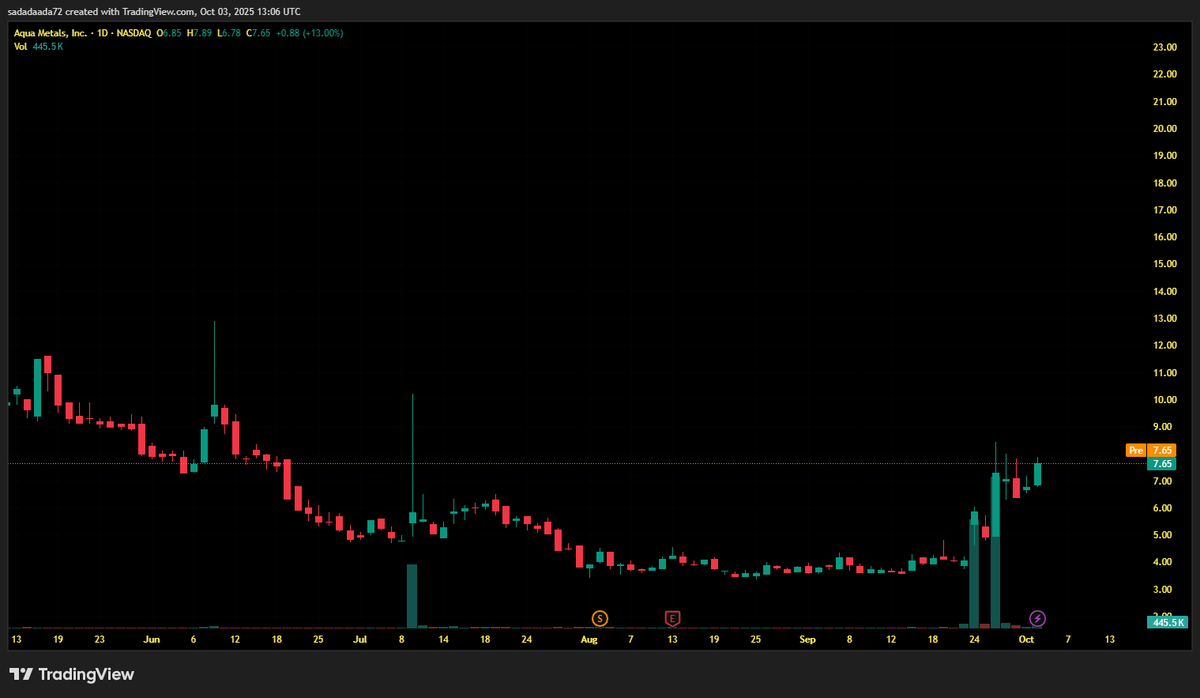Click the teal 445.5K volume axis label
This screenshot has height=698, width=1200.
(1165, 622)
